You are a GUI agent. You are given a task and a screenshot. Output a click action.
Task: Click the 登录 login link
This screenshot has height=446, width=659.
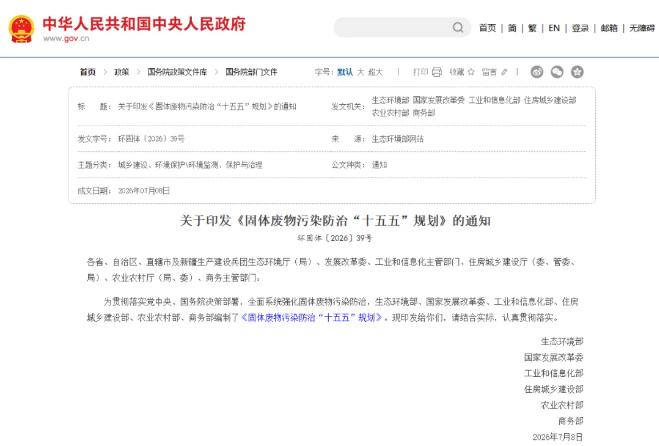tap(580, 28)
